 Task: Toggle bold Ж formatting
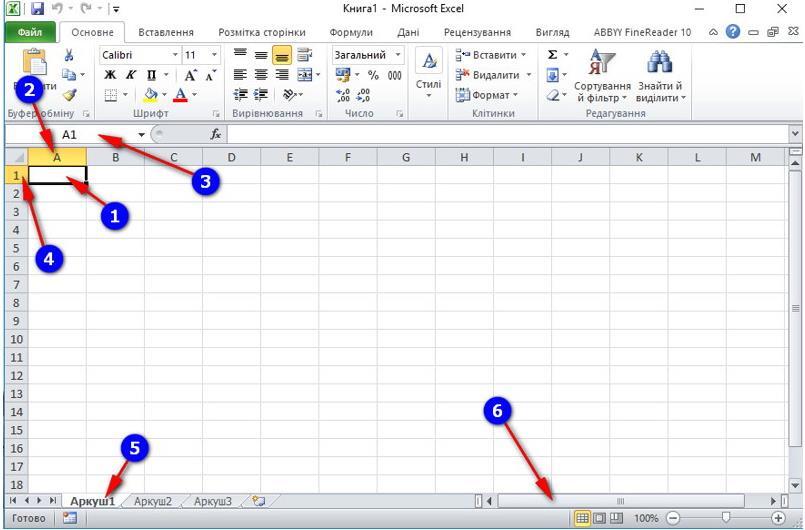[110, 75]
